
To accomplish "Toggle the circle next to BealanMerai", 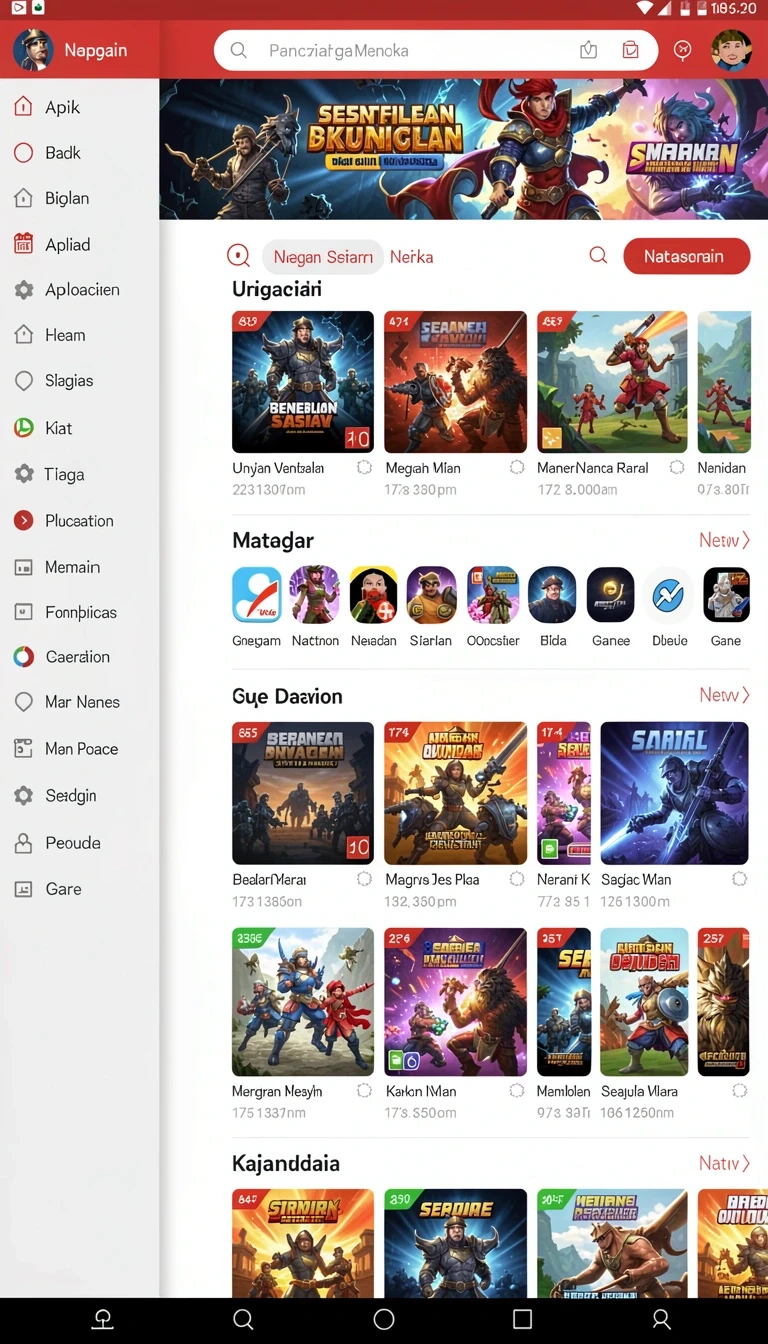I will pos(364,879).
